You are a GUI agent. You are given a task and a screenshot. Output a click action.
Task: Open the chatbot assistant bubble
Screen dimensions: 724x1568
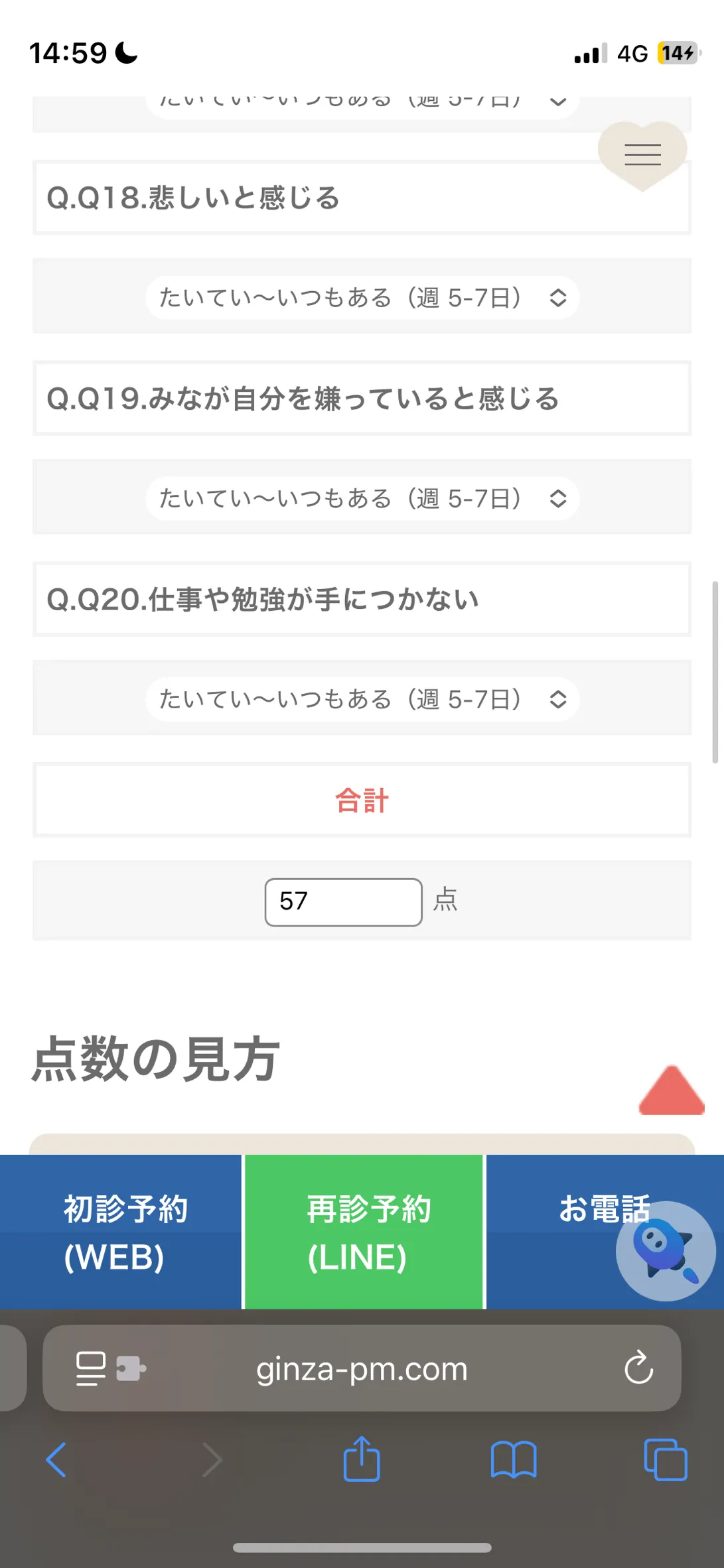click(666, 1251)
